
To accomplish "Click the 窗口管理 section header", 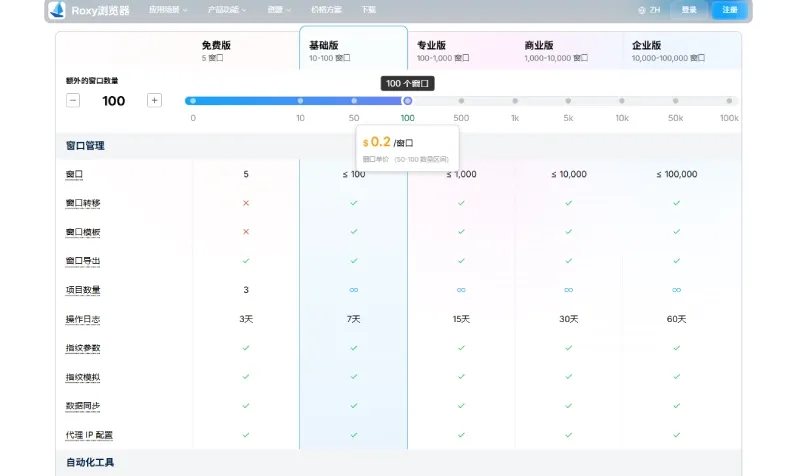I will click(85, 146).
